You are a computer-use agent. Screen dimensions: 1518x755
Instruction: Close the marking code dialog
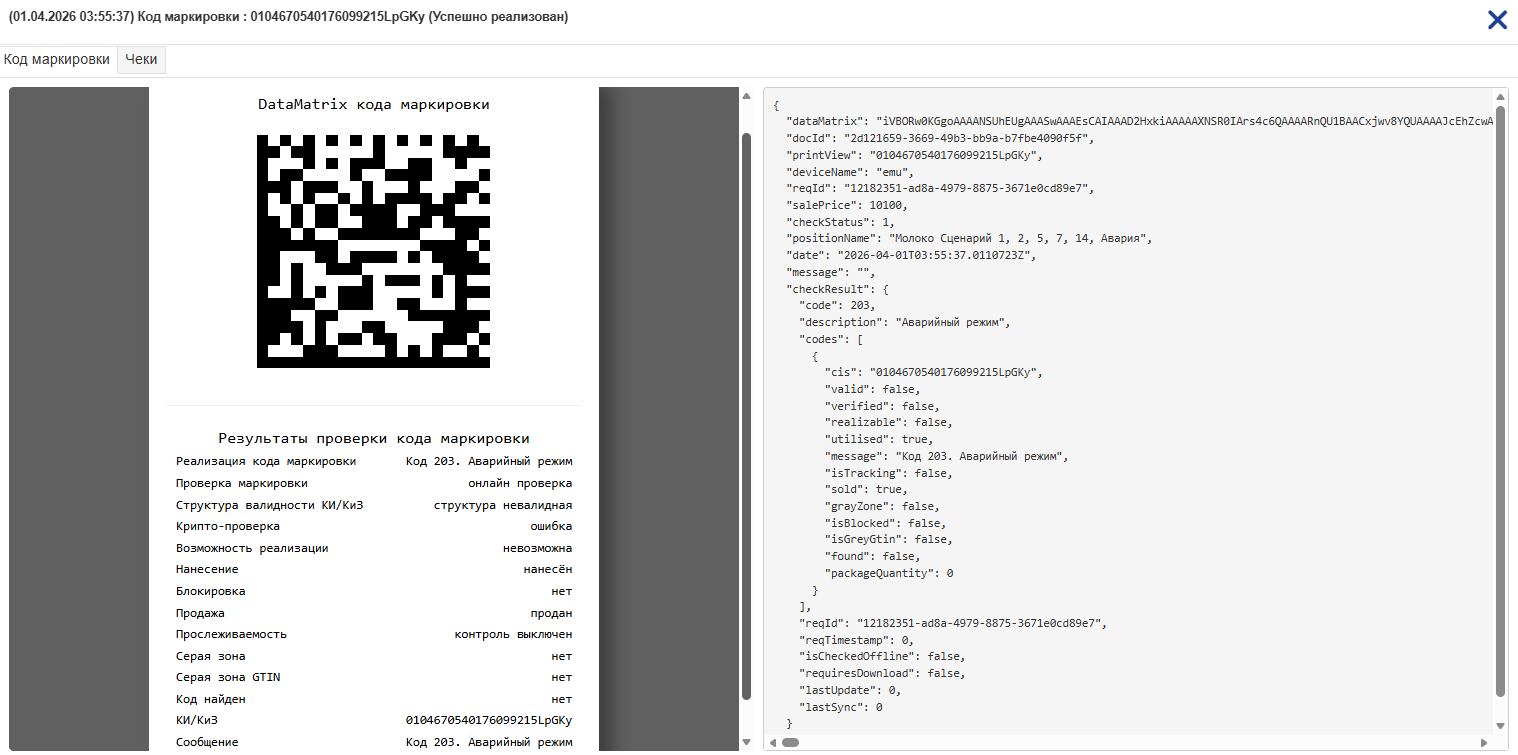coord(1496,20)
